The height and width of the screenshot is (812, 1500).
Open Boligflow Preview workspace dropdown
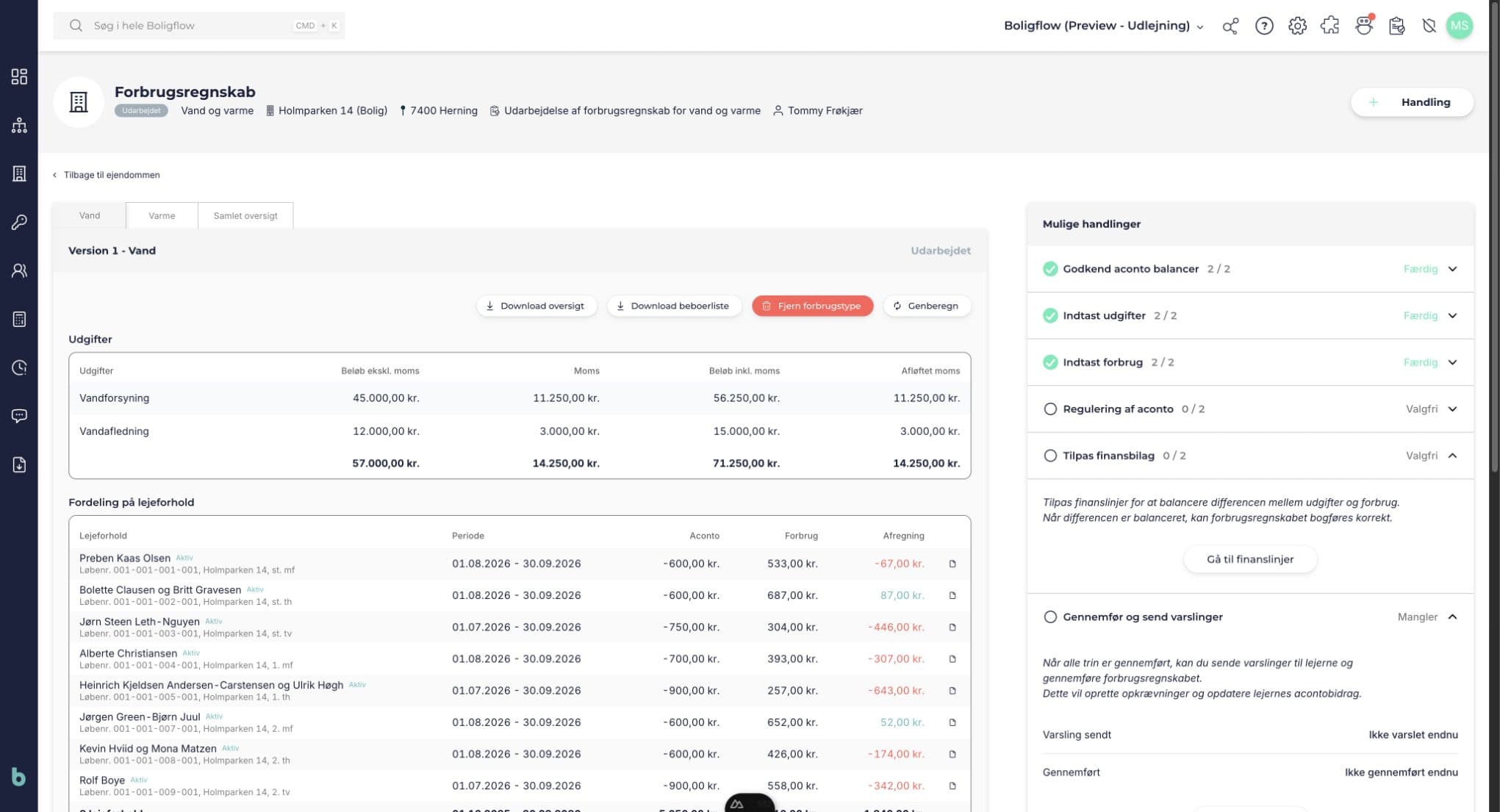[1104, 26]
